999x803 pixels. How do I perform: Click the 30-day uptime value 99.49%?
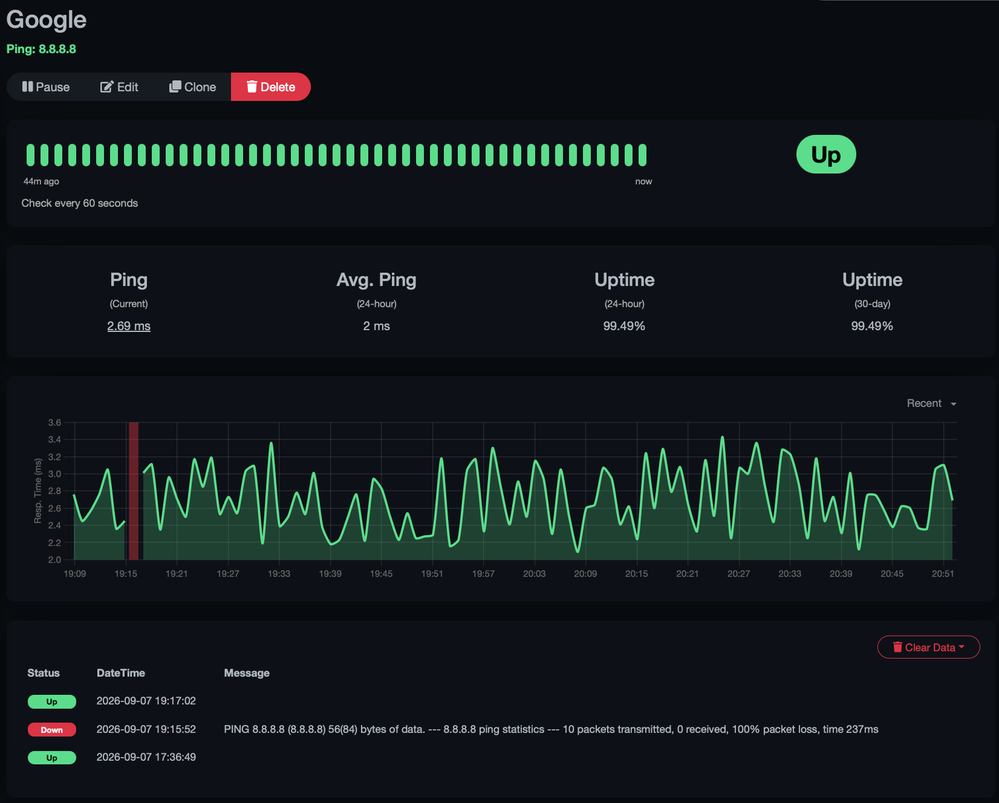872,326
